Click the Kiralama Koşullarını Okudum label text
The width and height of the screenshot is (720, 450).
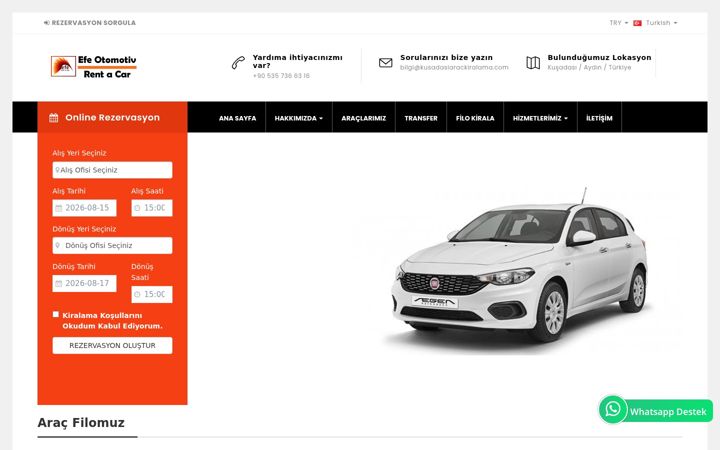112,321
